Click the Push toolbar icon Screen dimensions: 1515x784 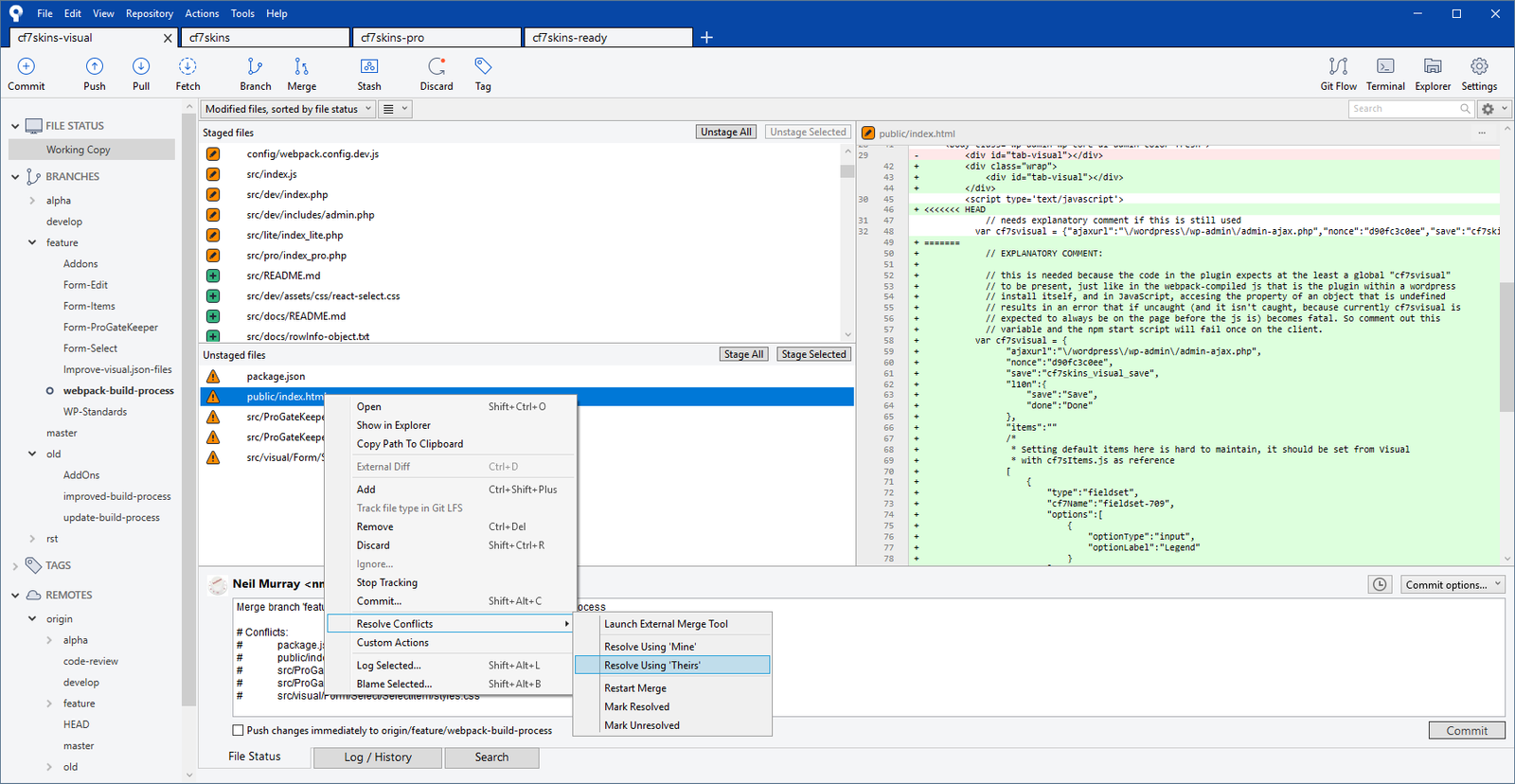[x=95, y=74]
